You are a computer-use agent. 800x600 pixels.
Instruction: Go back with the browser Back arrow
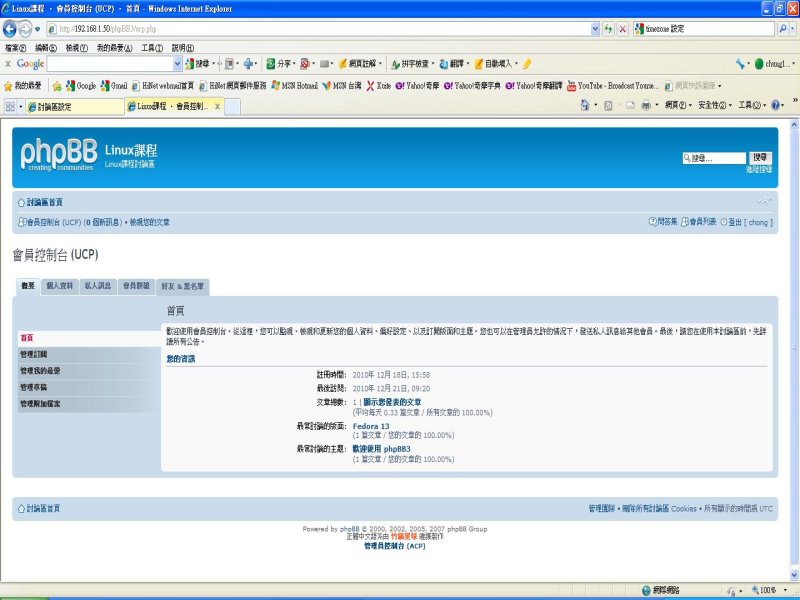click(9, 29)
